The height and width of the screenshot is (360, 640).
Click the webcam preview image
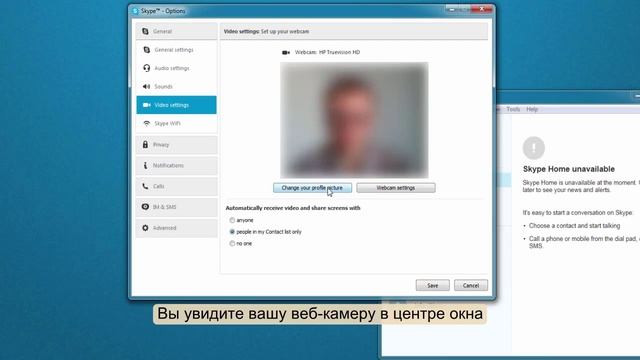point(354,120)
